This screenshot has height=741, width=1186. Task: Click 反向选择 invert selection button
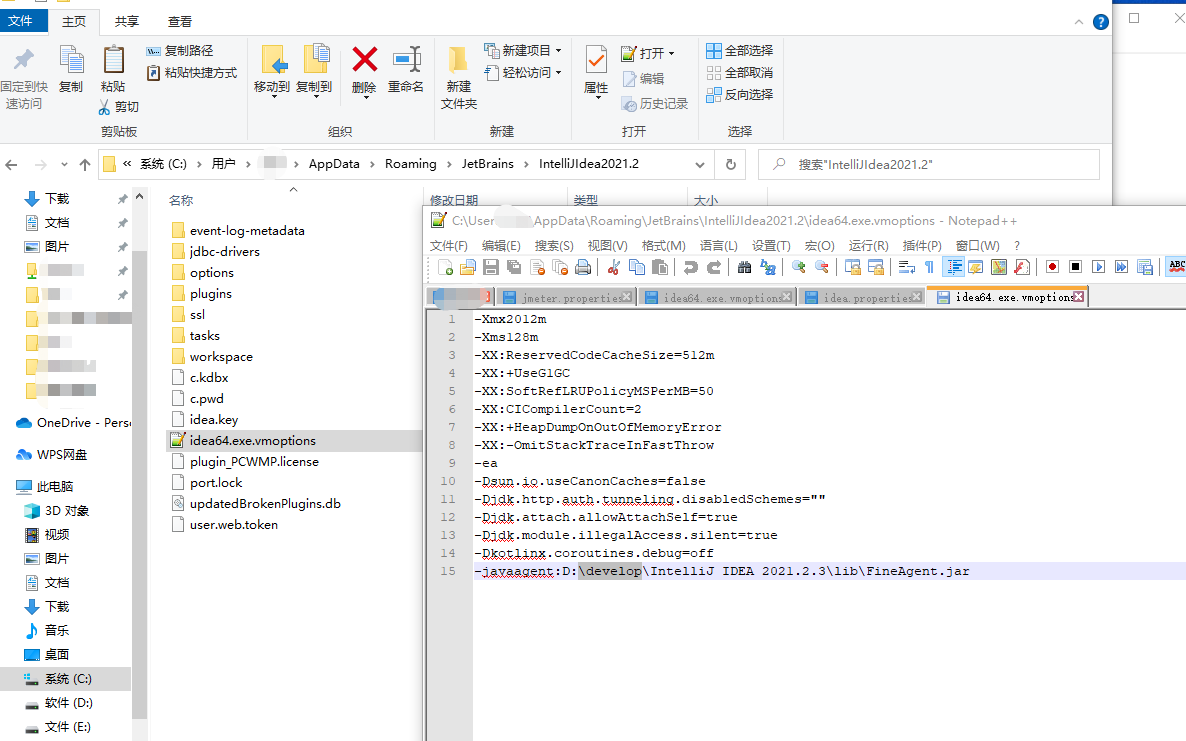click(739, 95)
